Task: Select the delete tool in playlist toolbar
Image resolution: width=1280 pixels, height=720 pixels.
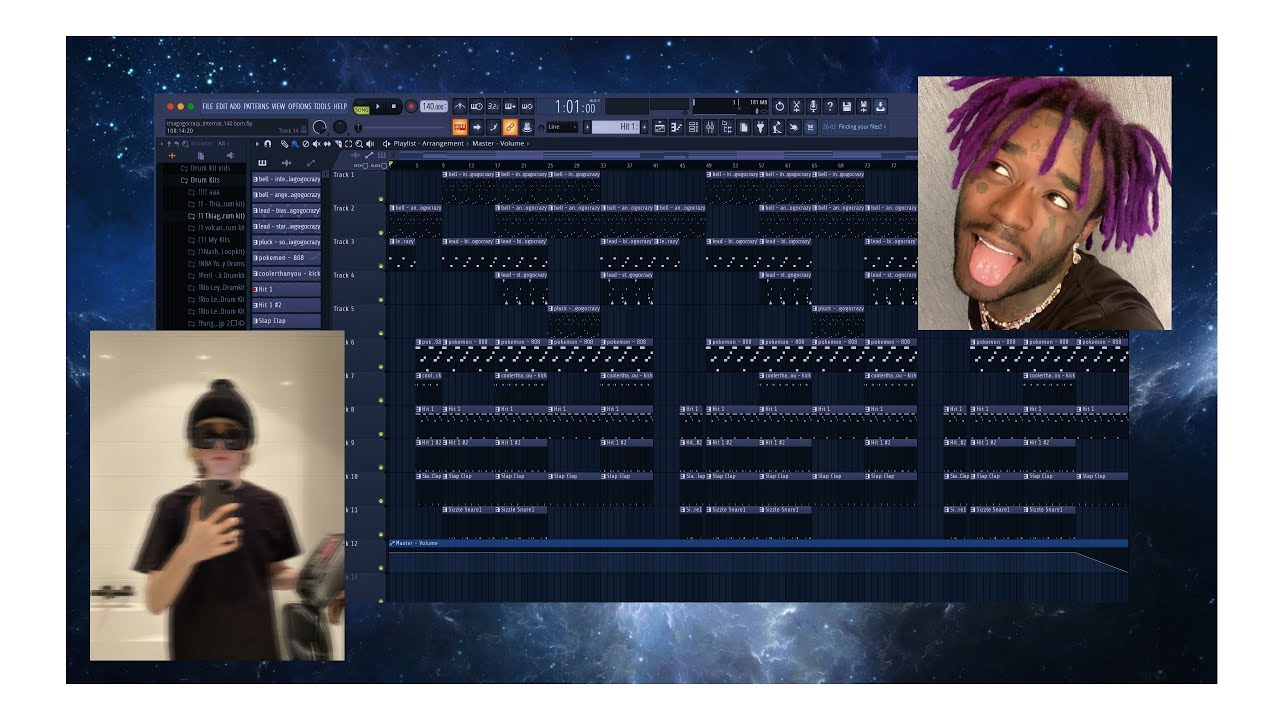Action: point(305,143)
